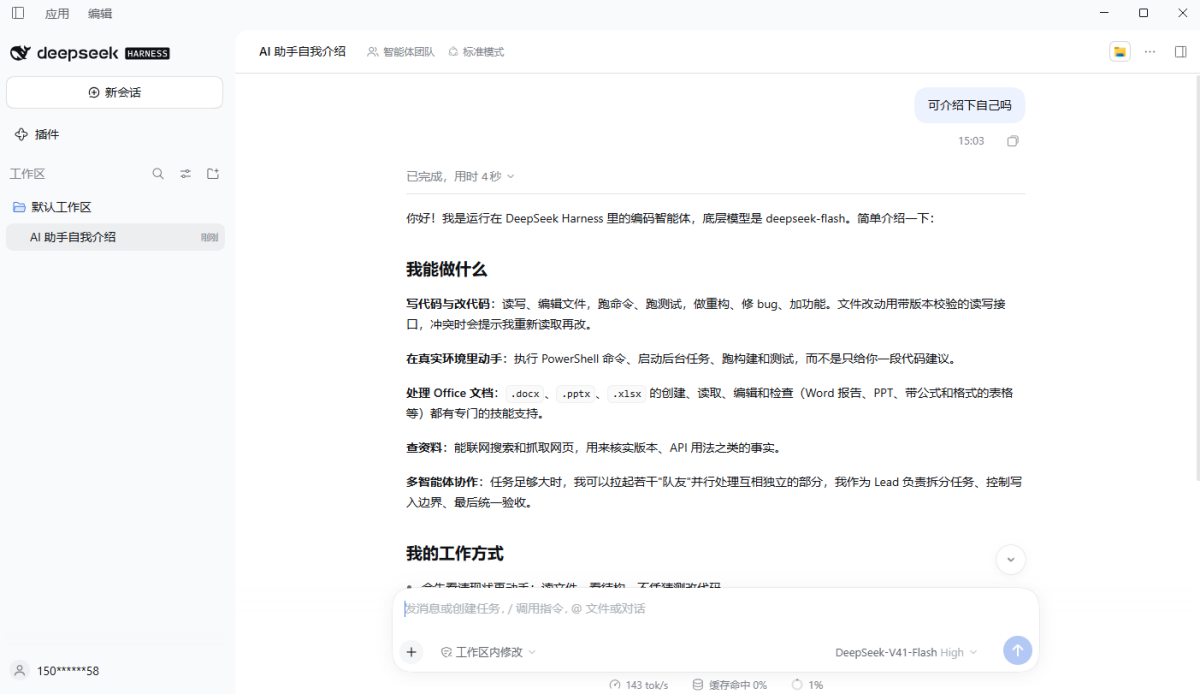
Task: Click the message input field
Action: tap(715, 608)
